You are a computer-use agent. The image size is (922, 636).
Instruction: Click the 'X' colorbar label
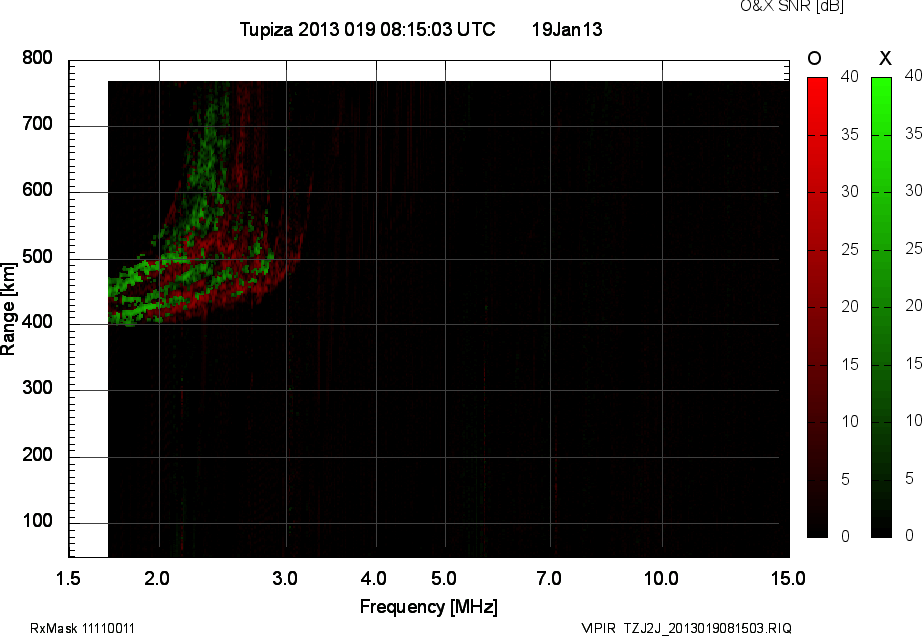[885, 58]
